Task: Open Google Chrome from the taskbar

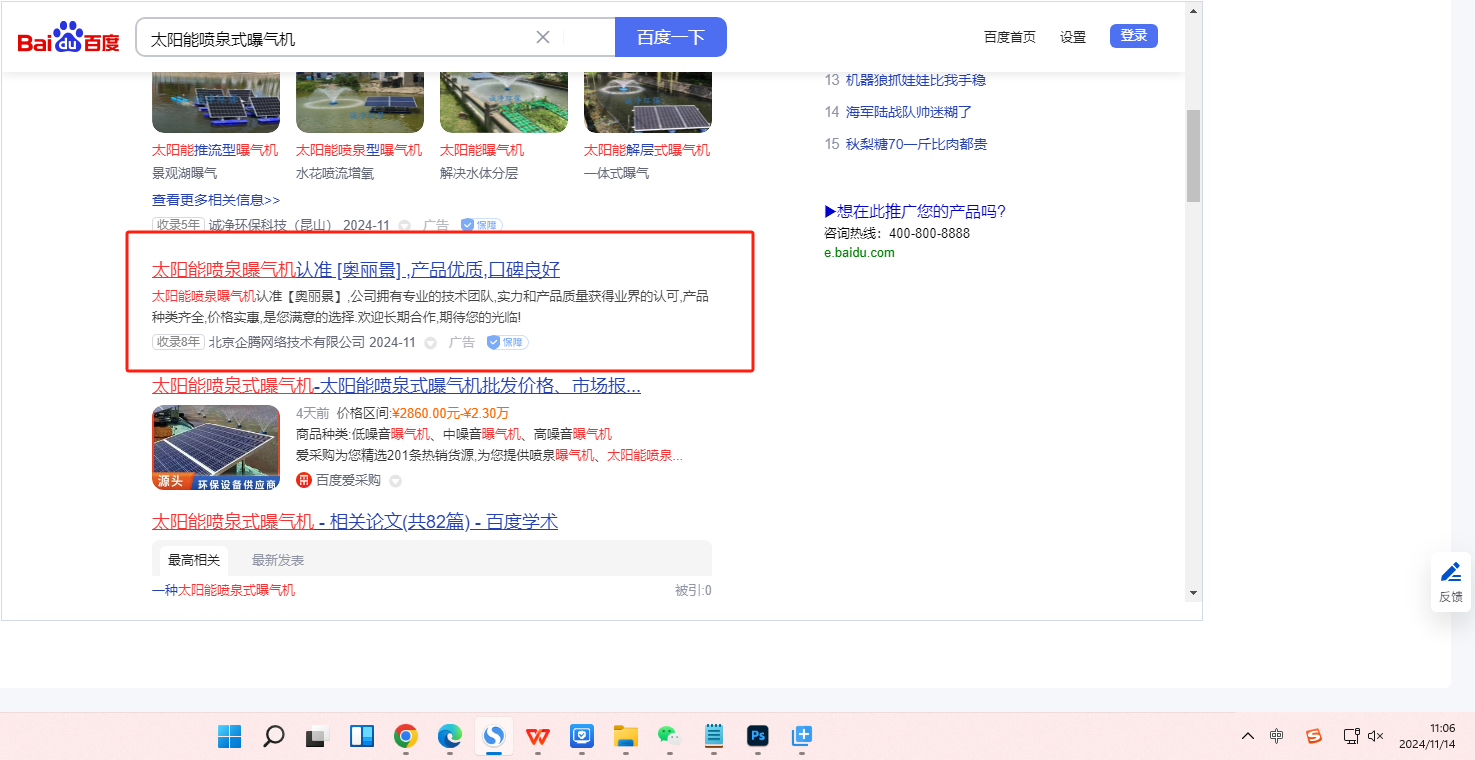Action: (405, 737)
